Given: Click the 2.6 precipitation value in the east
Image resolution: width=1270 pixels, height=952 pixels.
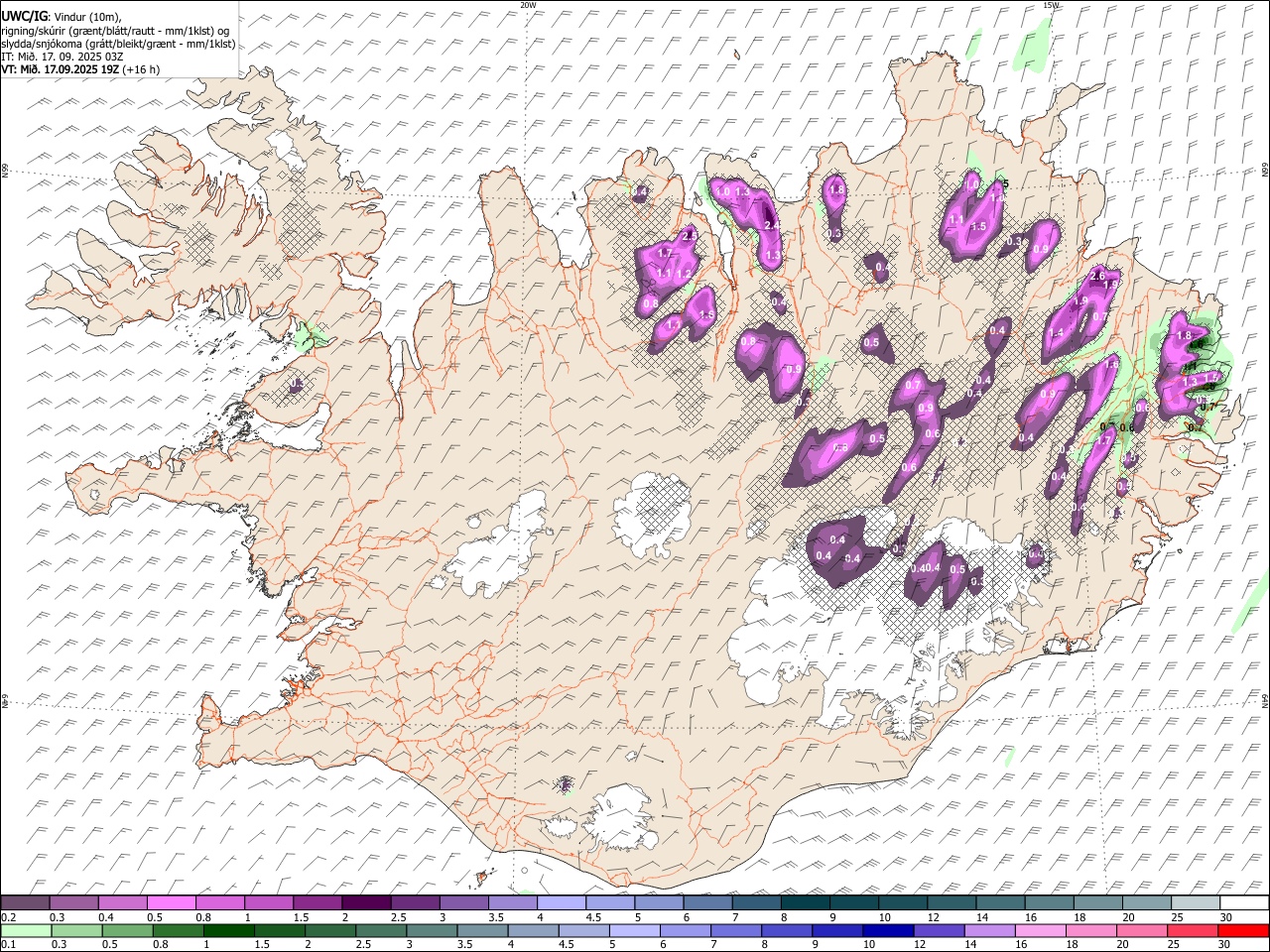Looking at the screenshot, I should pyautogui.click(x=1097, y=276).
